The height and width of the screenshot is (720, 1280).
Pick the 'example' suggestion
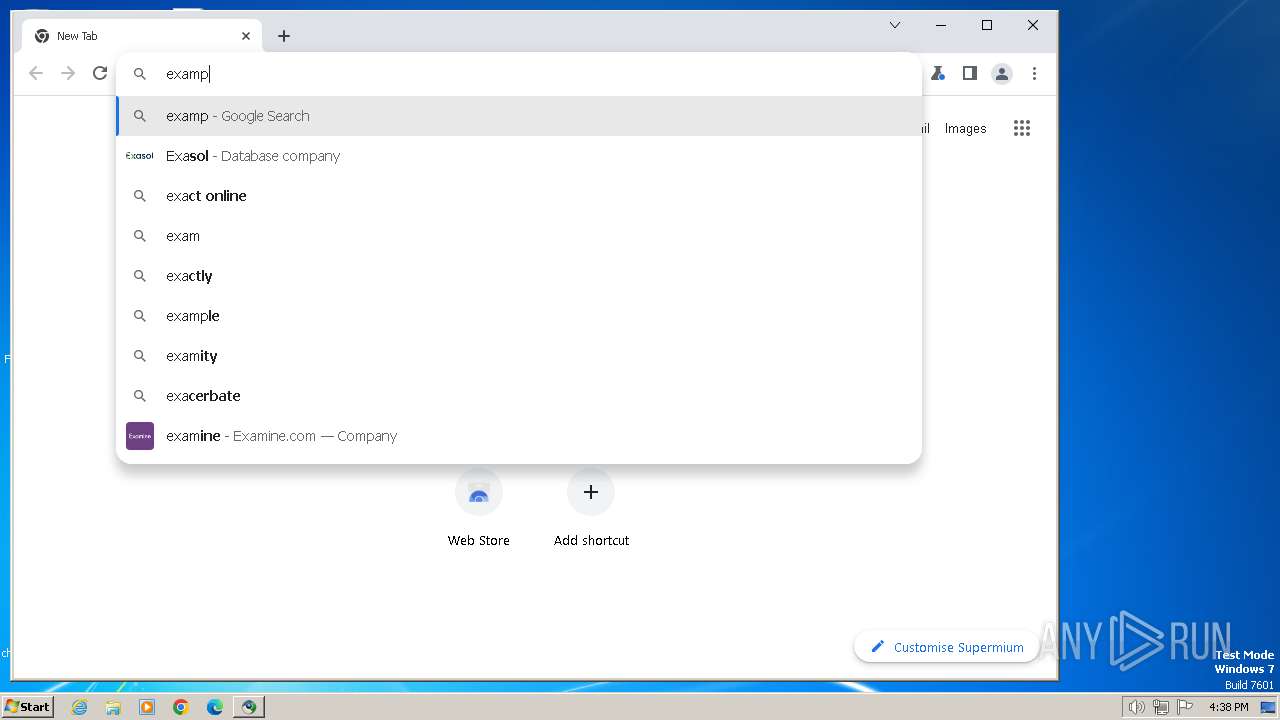519,316
